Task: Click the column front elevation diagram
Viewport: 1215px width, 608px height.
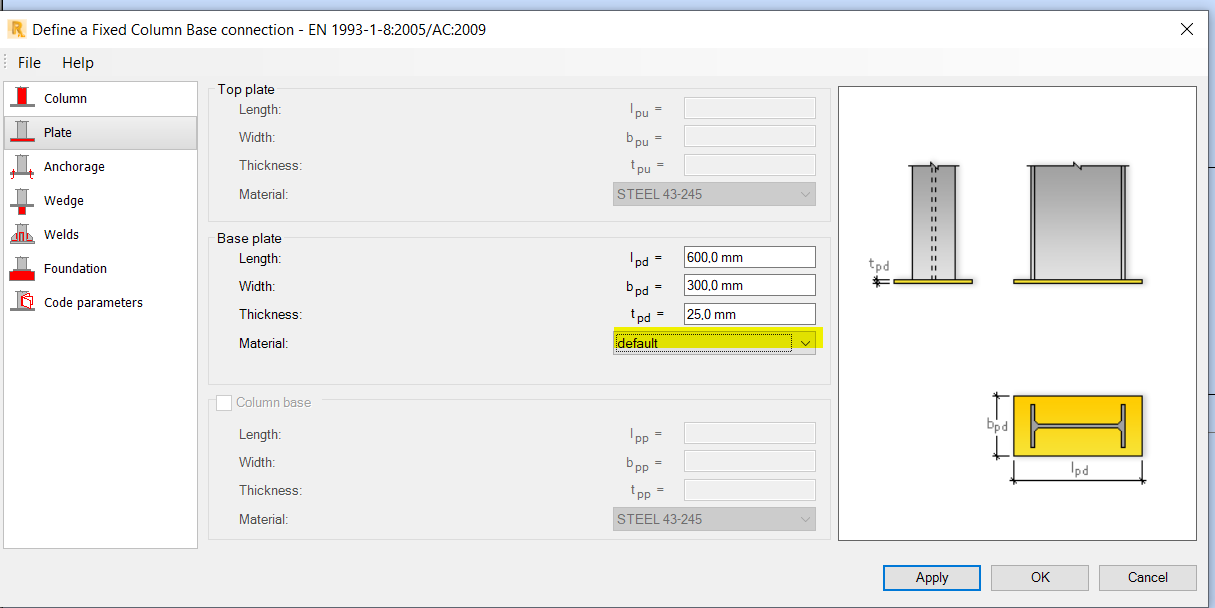Action: pos(1078,224)
